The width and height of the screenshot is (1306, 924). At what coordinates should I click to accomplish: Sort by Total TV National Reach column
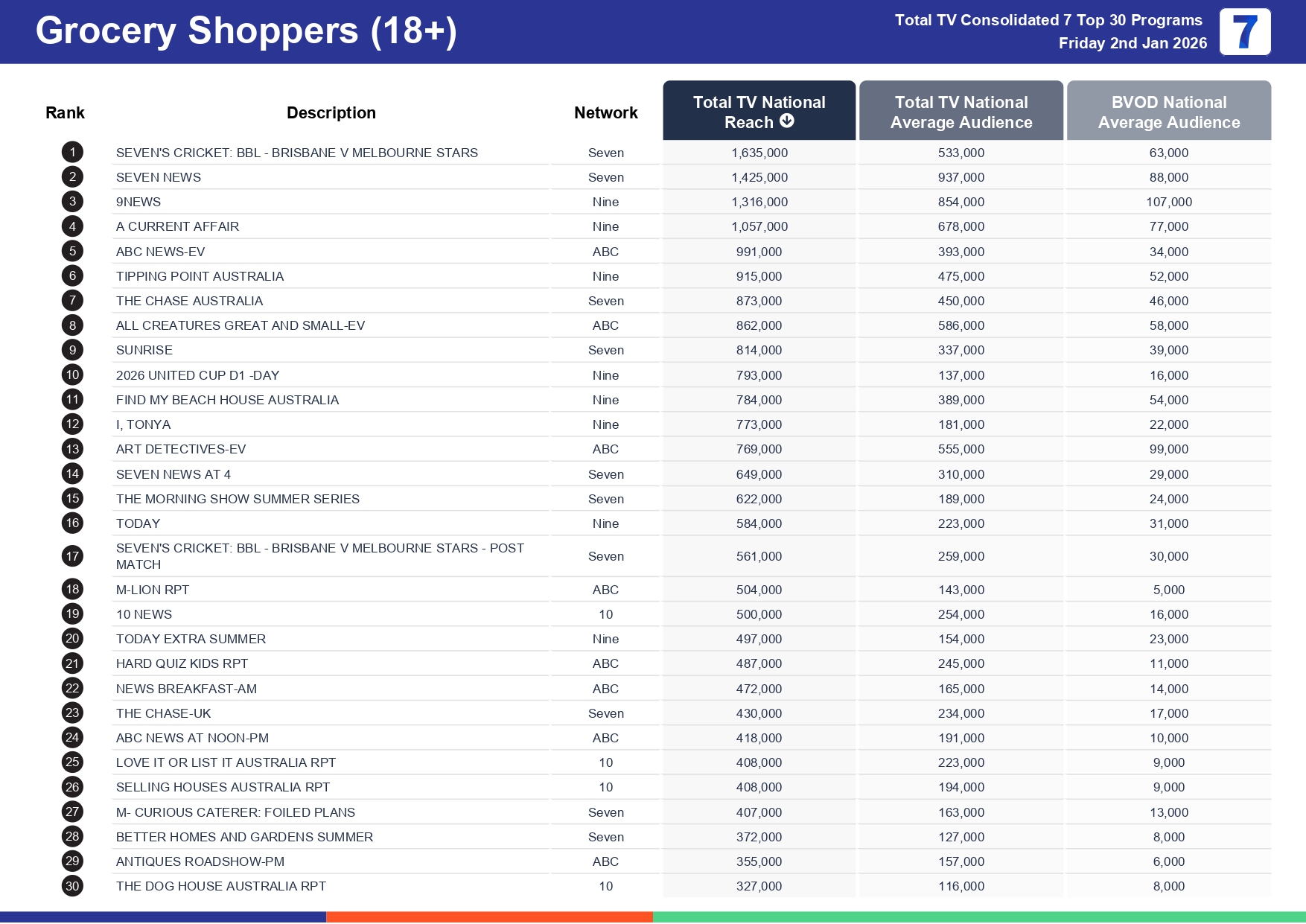pyautogui.click(x=758, y=111)
